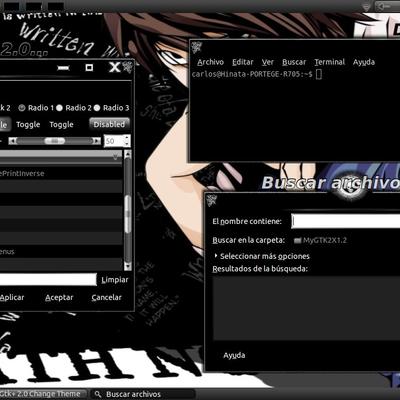This screenshot has width=400, height=400.
Task: Switch to Gtk+ 2.0 Change Theme taskbar item
Action: point(43,394)
